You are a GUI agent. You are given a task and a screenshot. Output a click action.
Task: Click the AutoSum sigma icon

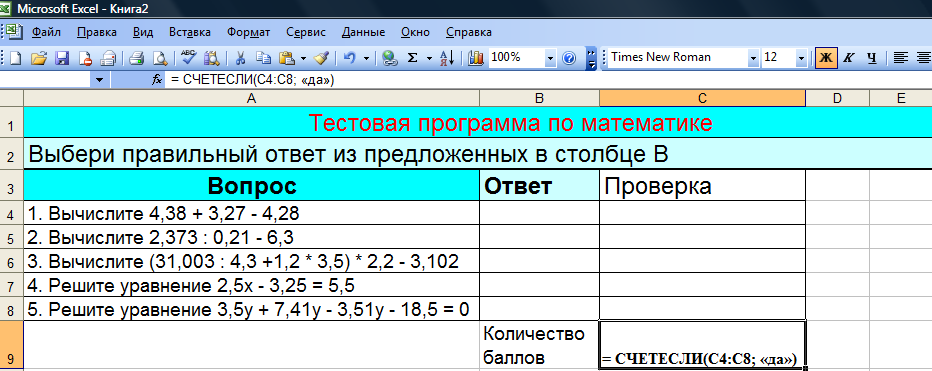[x=412, y=58]
